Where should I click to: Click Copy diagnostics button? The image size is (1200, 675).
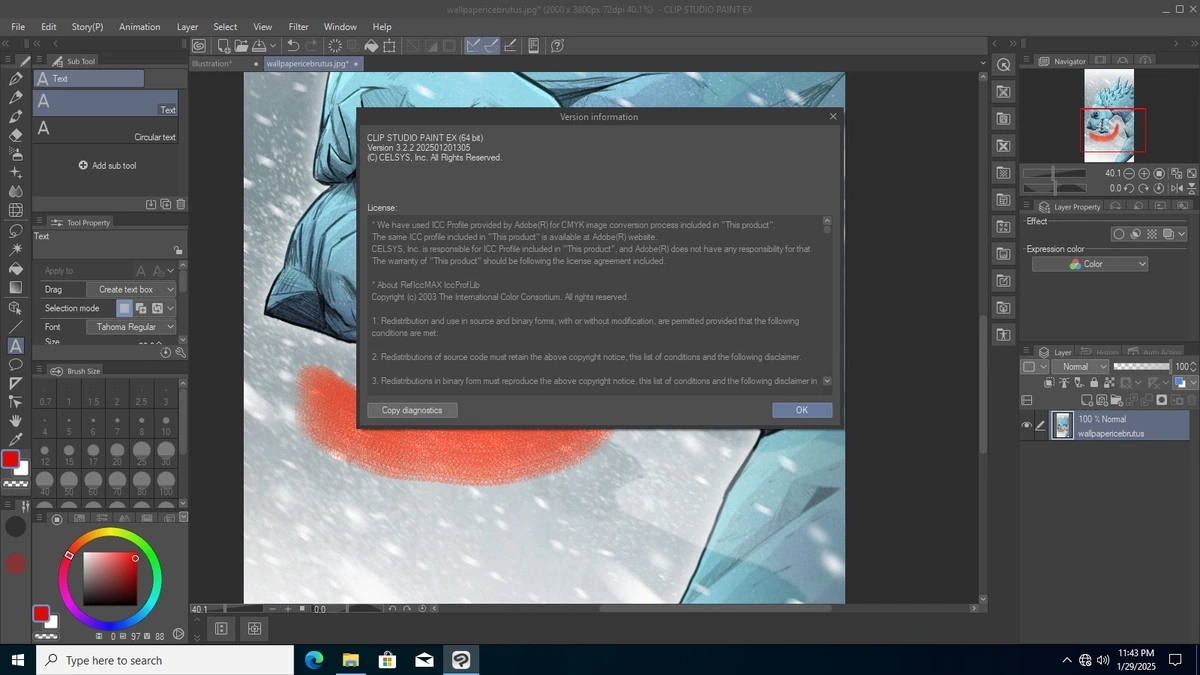(x=412, y=410)
